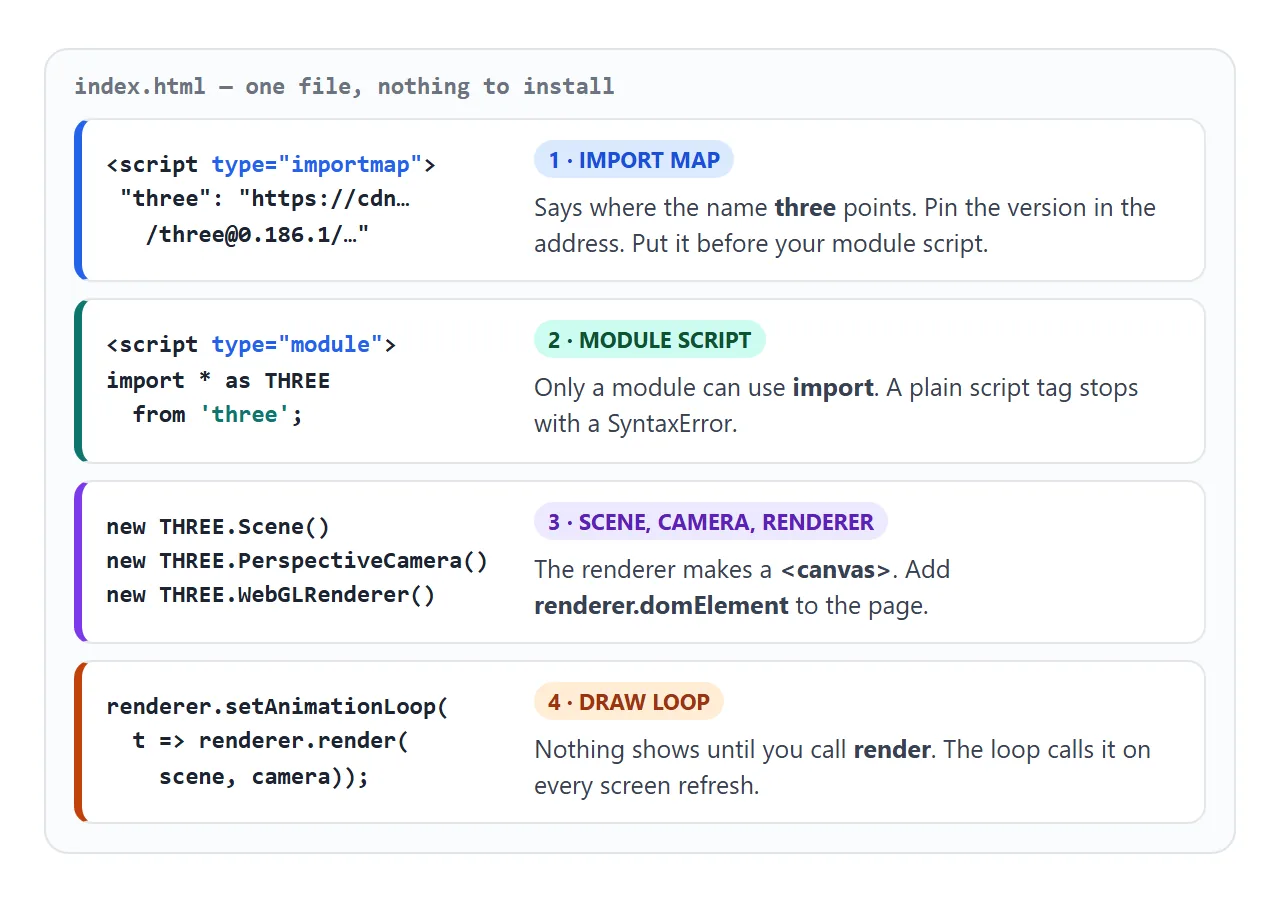Viewport: 1280px width, 906px height.
Task: Click the code line "three": "https://cdn…
Action: click(265, 199)
